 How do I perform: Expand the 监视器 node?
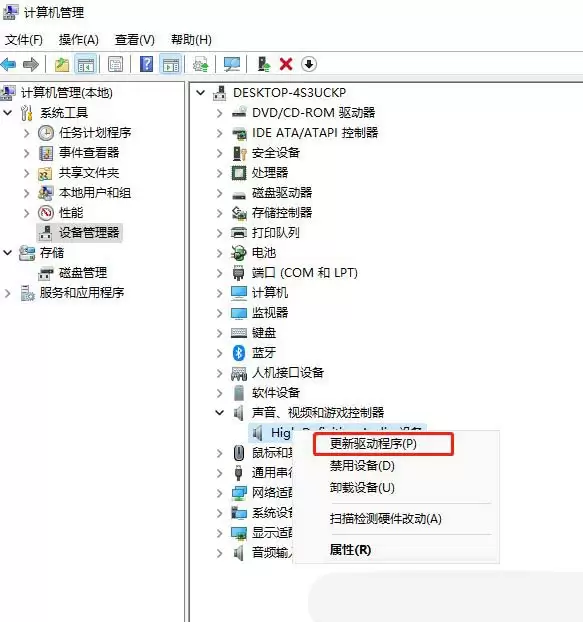click(219, 313)
